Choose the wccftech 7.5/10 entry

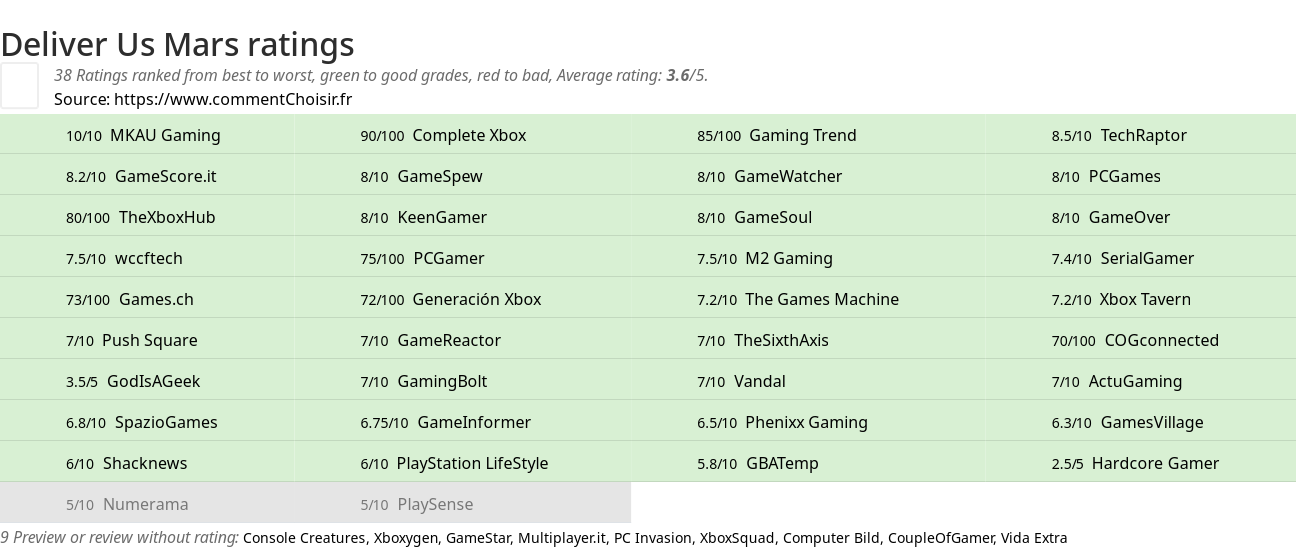coord(124,258)
